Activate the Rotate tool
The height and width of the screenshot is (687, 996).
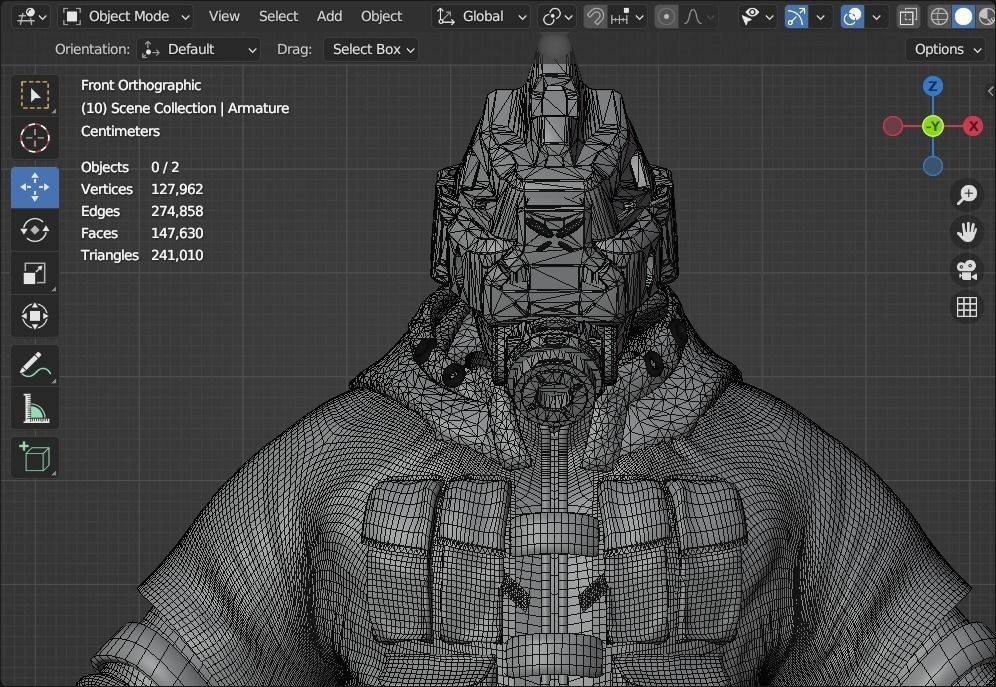coord(35,230)
